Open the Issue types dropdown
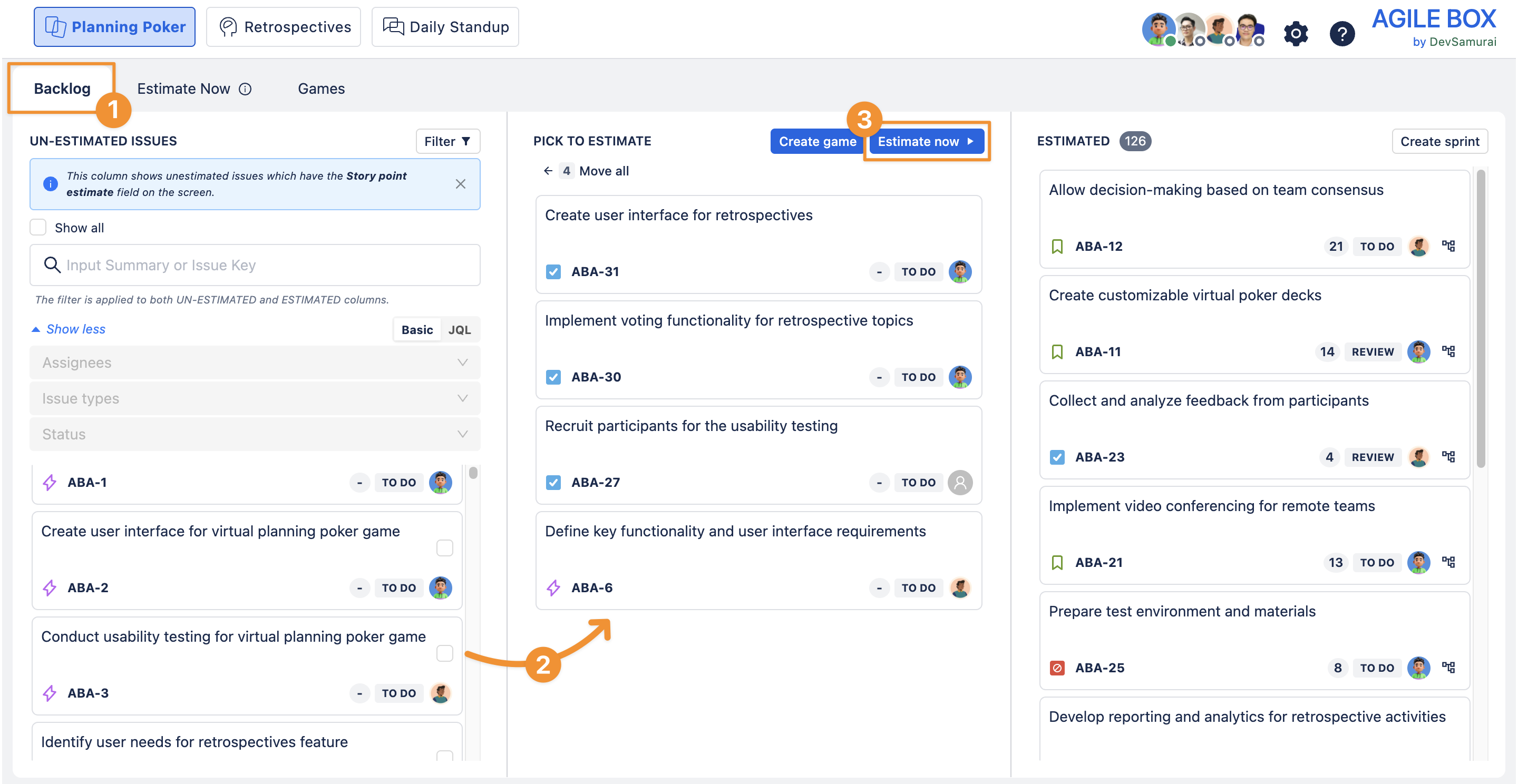The height and width of the screenshot is (784, 1518). [255, 398]
